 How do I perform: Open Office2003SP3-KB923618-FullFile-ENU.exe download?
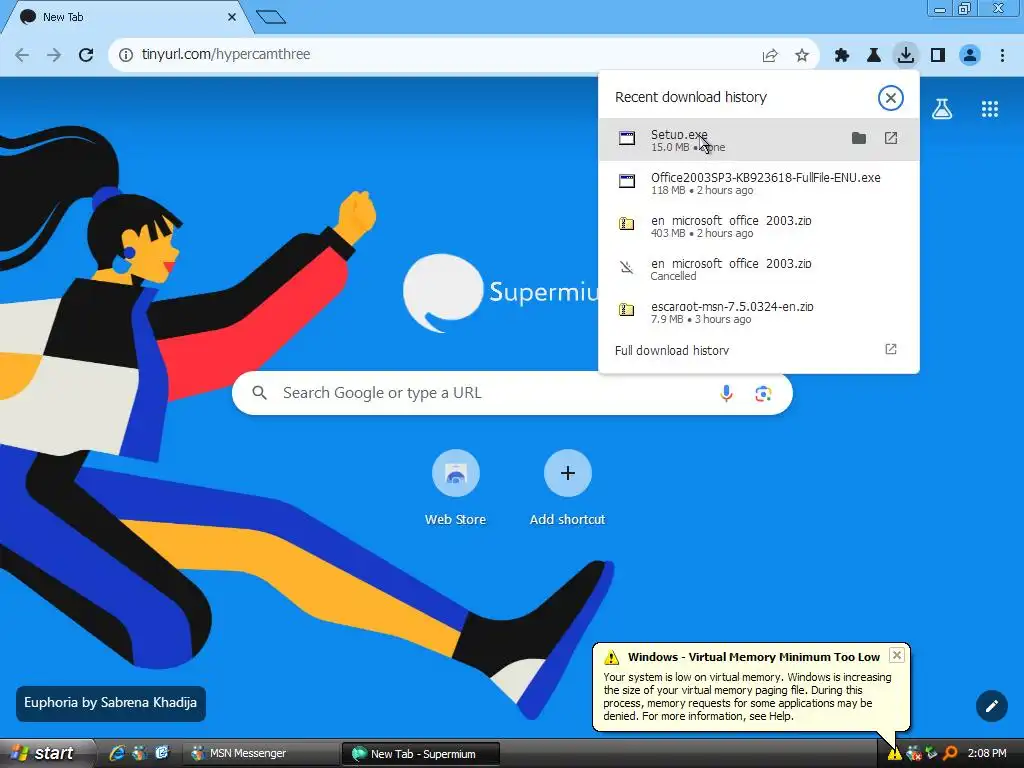tap(758, 183)
